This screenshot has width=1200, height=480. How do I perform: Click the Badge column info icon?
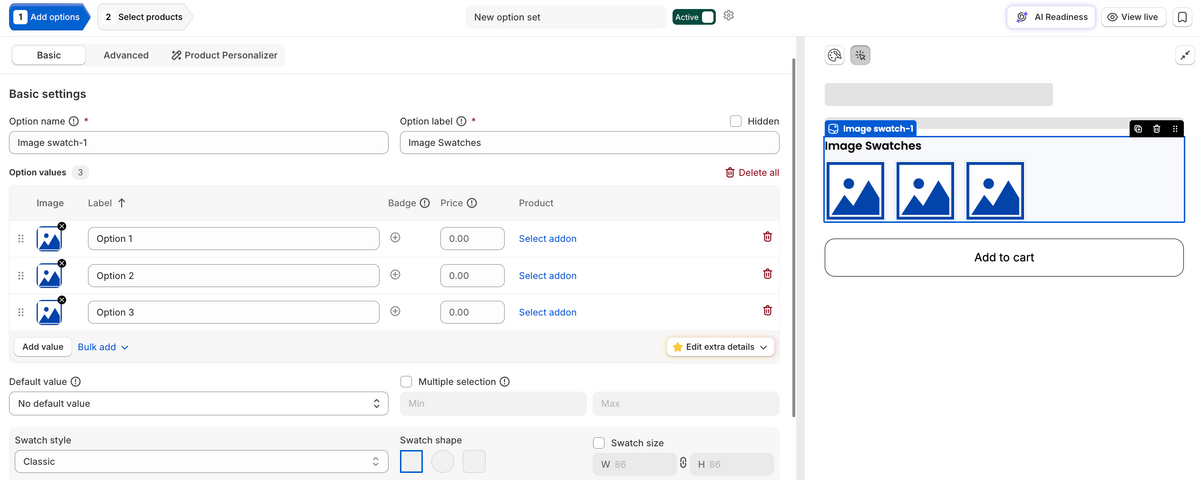[x=425, y=203]
